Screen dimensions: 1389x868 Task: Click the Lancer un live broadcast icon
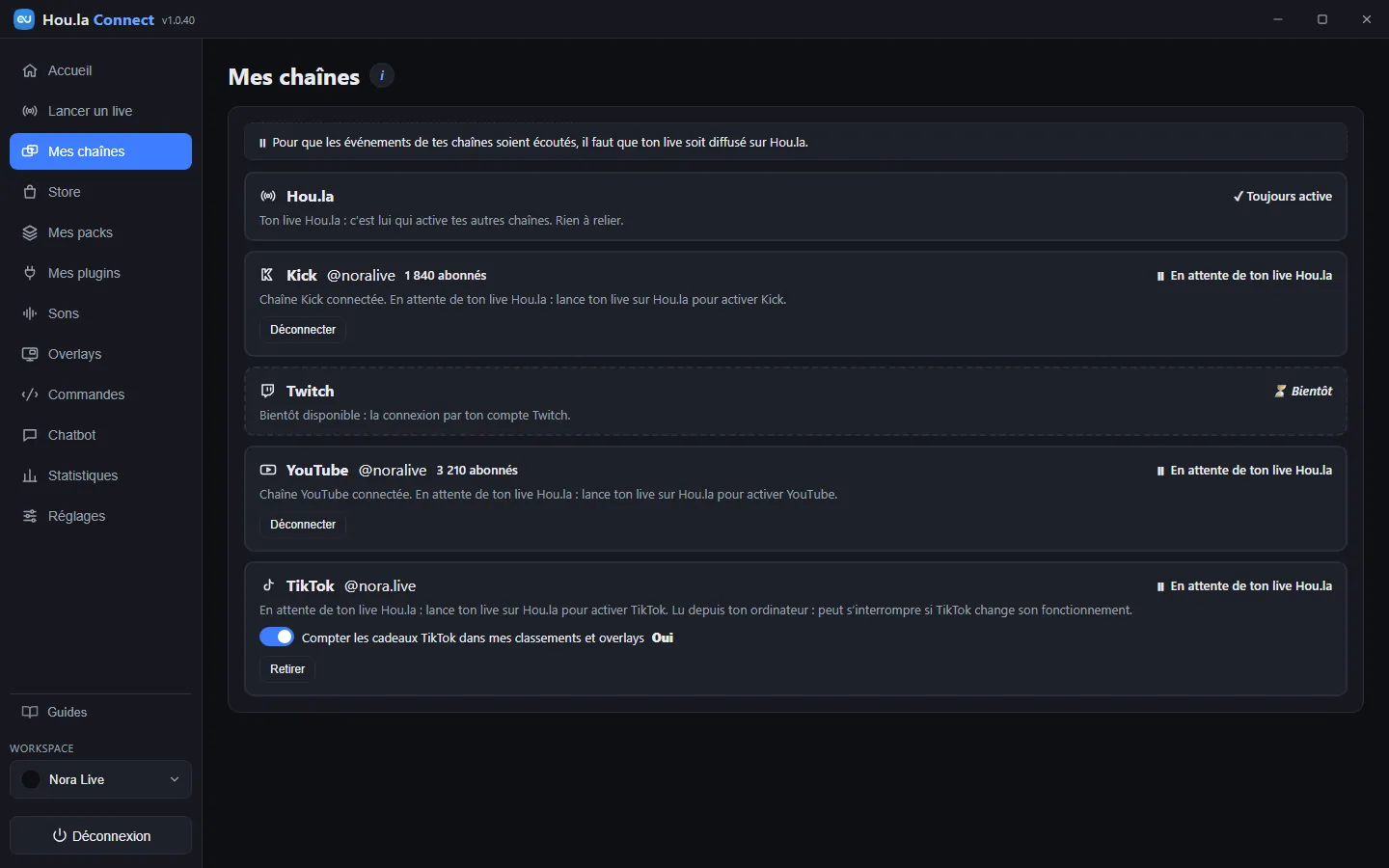click(30, 111)
